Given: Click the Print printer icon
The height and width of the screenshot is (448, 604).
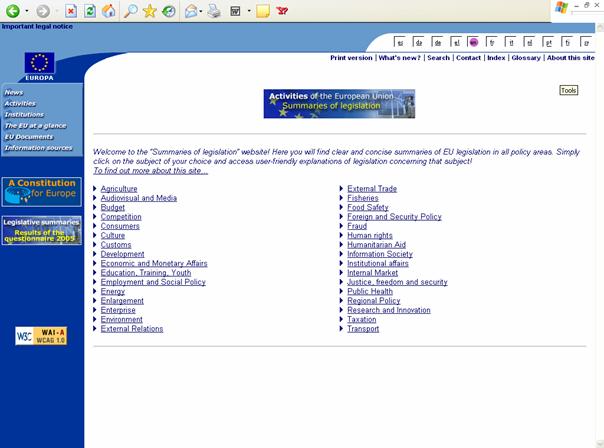Looking at the screenshot, I should (x=214, y=11).
